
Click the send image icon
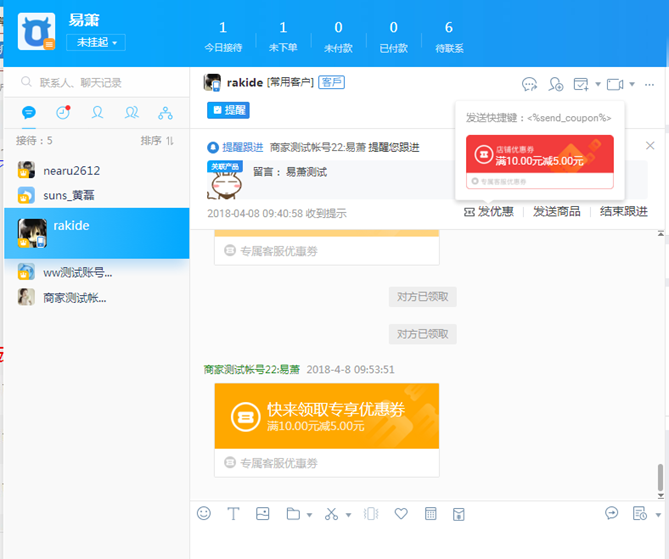tap(263, 513)
